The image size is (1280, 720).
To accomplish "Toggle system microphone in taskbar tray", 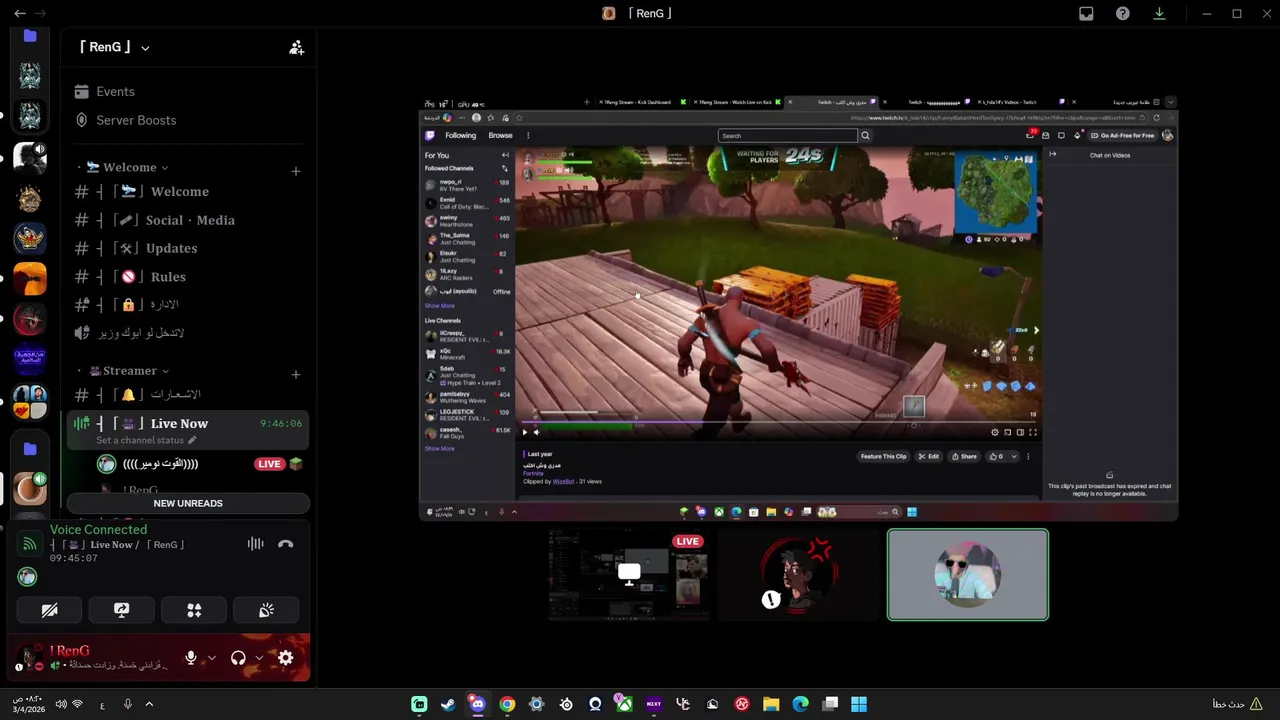I will pos(128,704).
